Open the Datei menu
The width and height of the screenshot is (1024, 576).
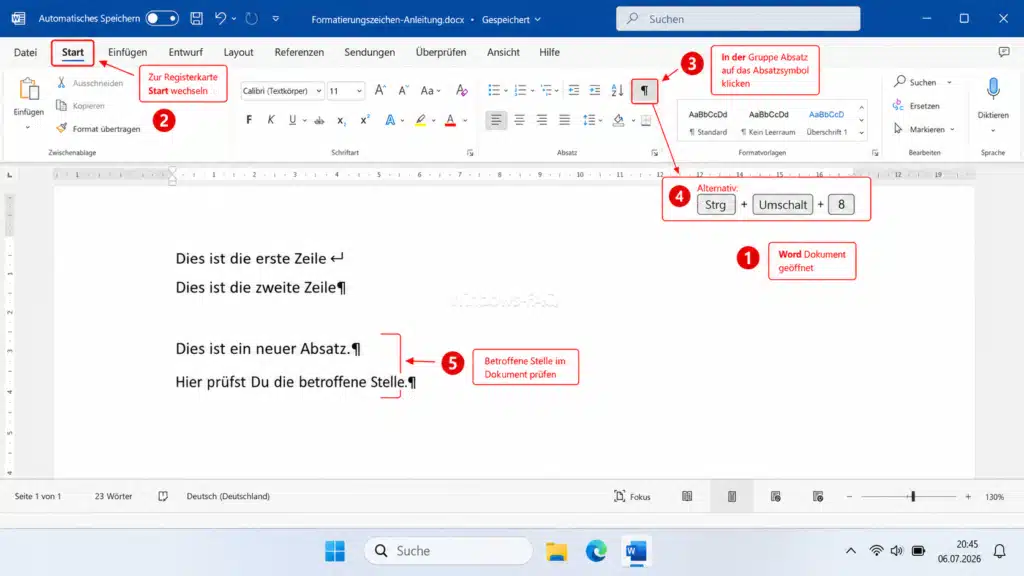(25, 52)
